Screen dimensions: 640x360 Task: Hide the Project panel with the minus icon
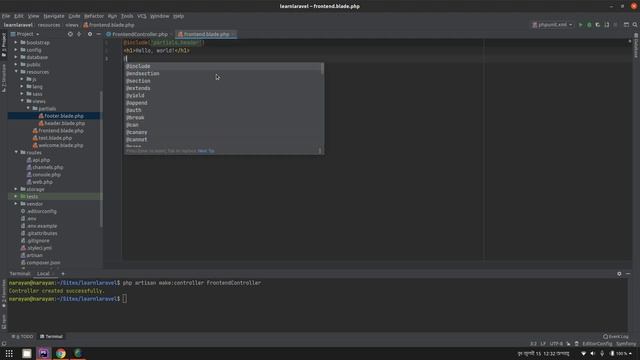[x=98, y=34]
